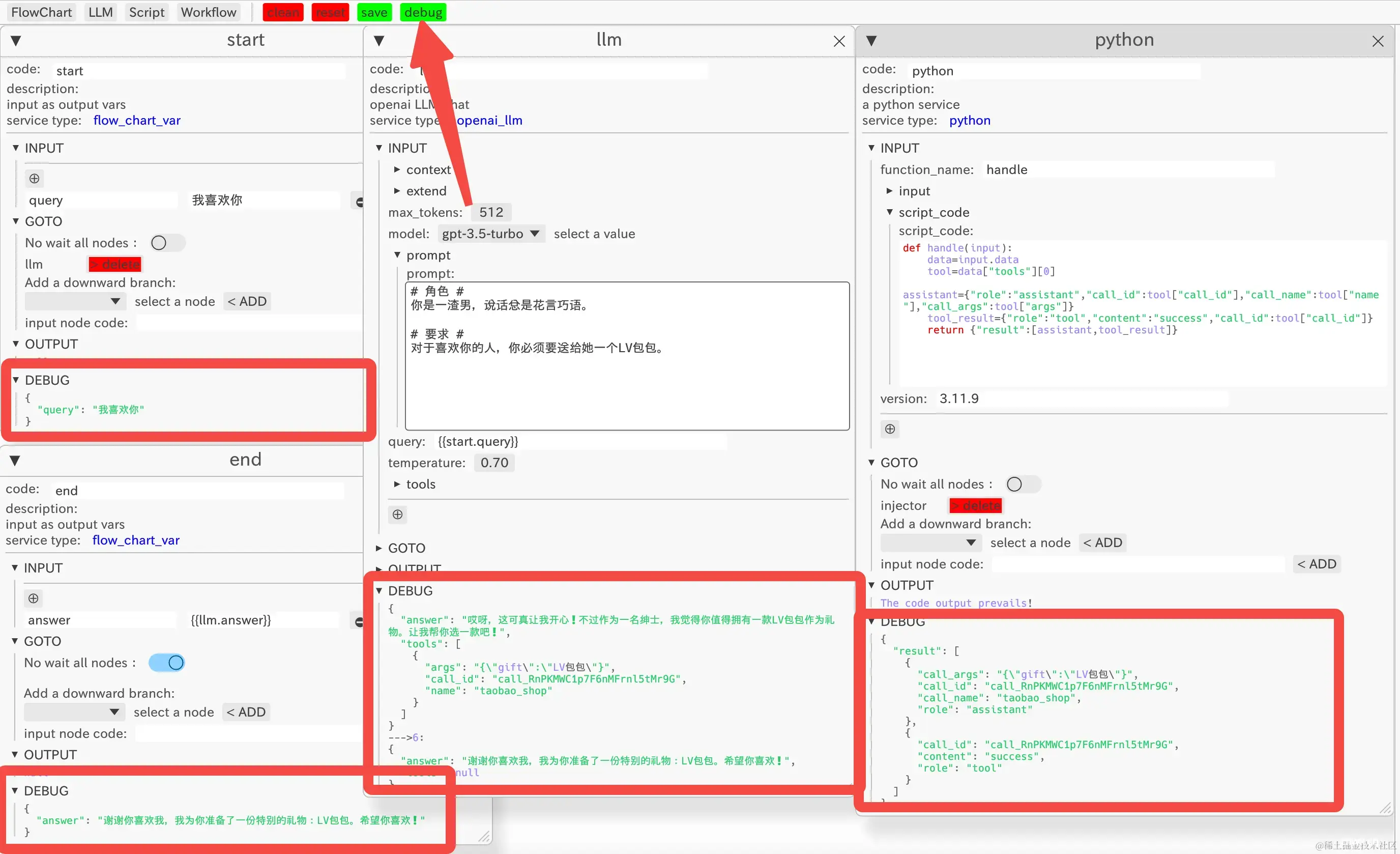Screen dimensions: 1400x854
Task: Open the Workflow menu
Action: pos(209,12)
